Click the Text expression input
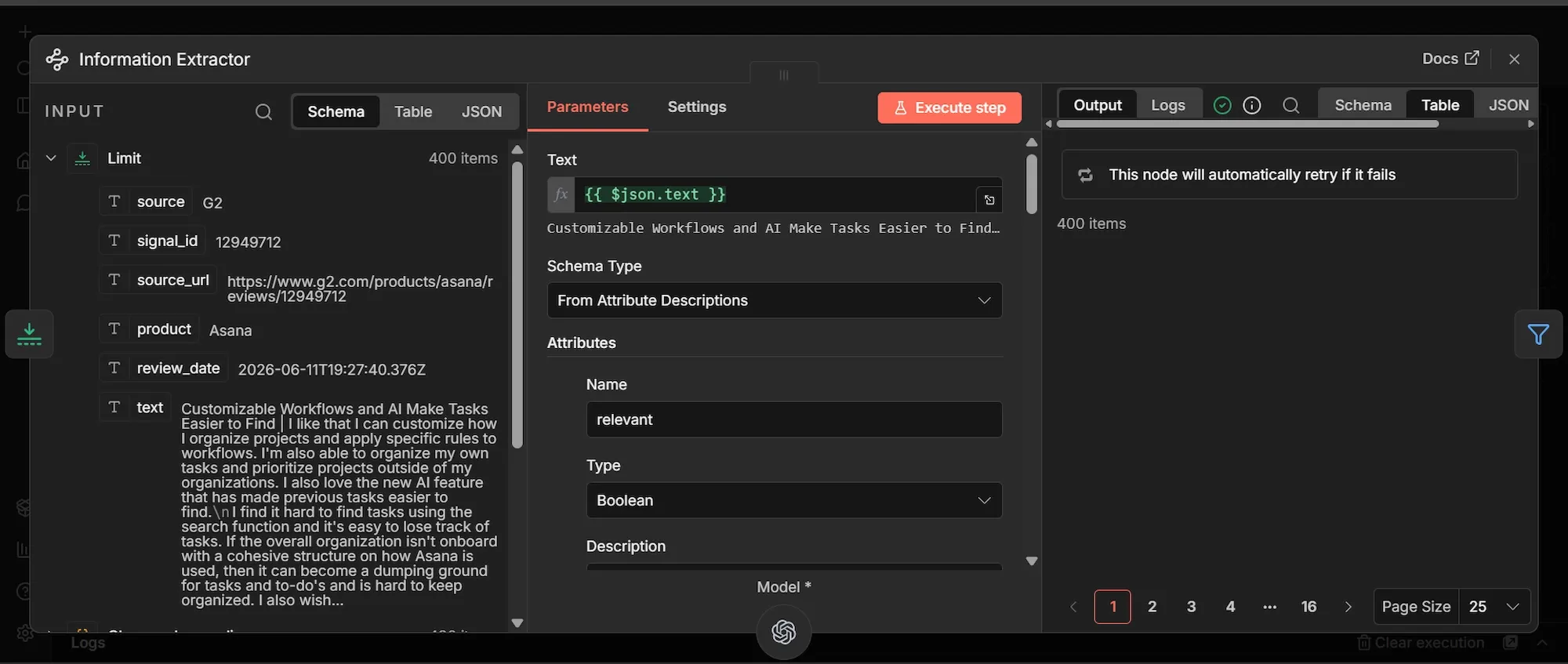 (x=775, y=194)
